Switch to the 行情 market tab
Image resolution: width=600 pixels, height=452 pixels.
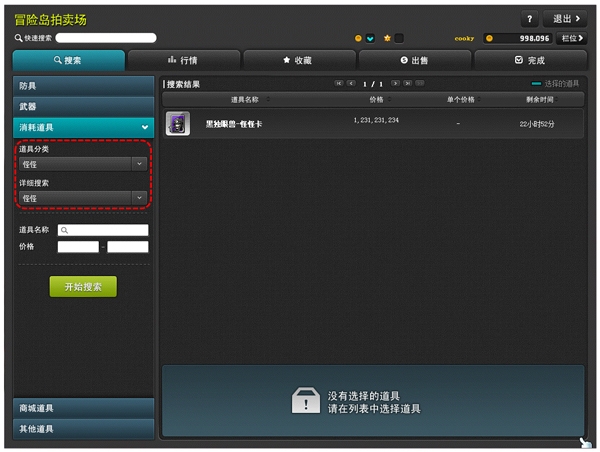click(183, 60)
